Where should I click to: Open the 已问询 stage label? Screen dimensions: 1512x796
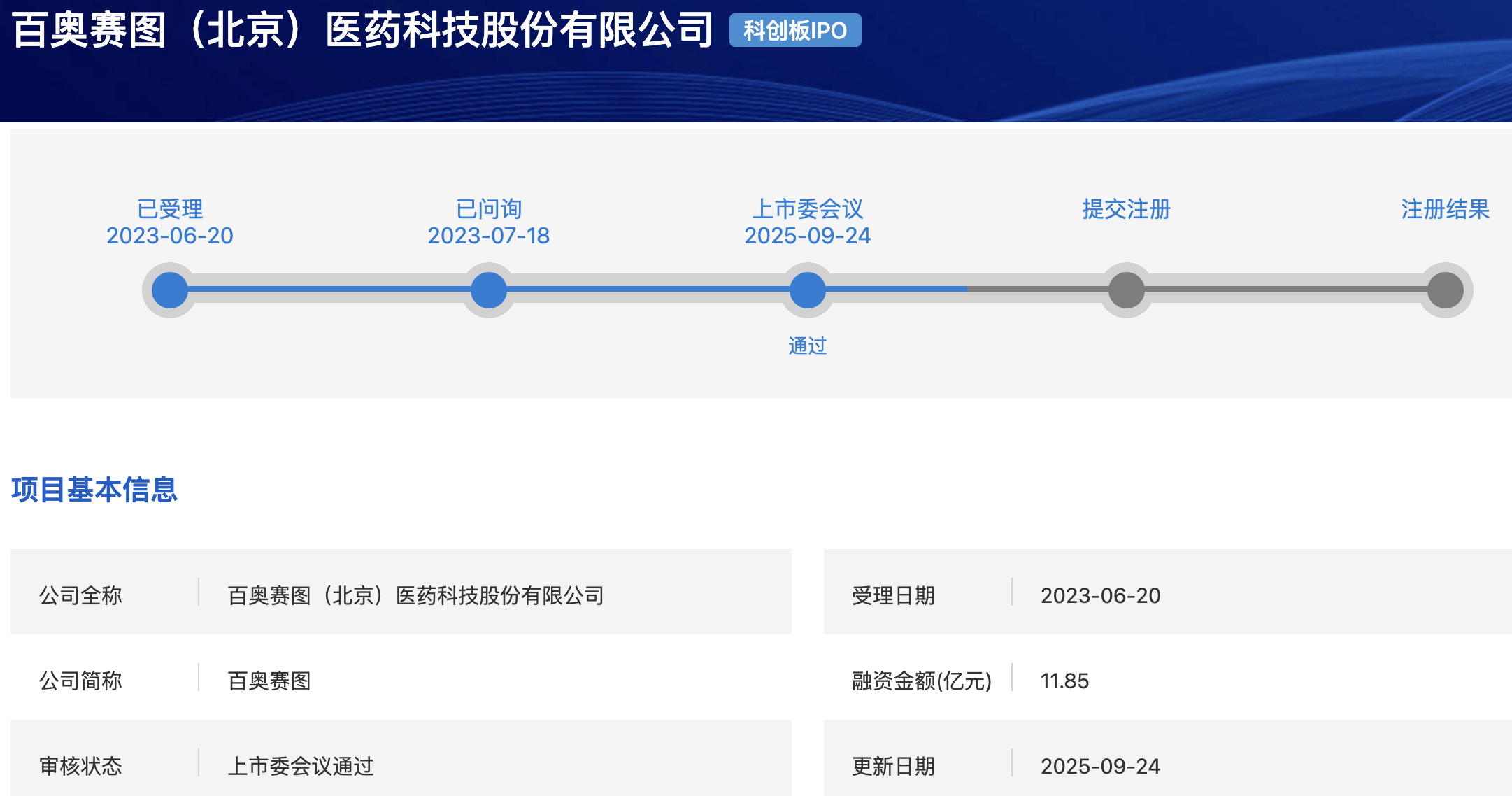pos(487,208)
